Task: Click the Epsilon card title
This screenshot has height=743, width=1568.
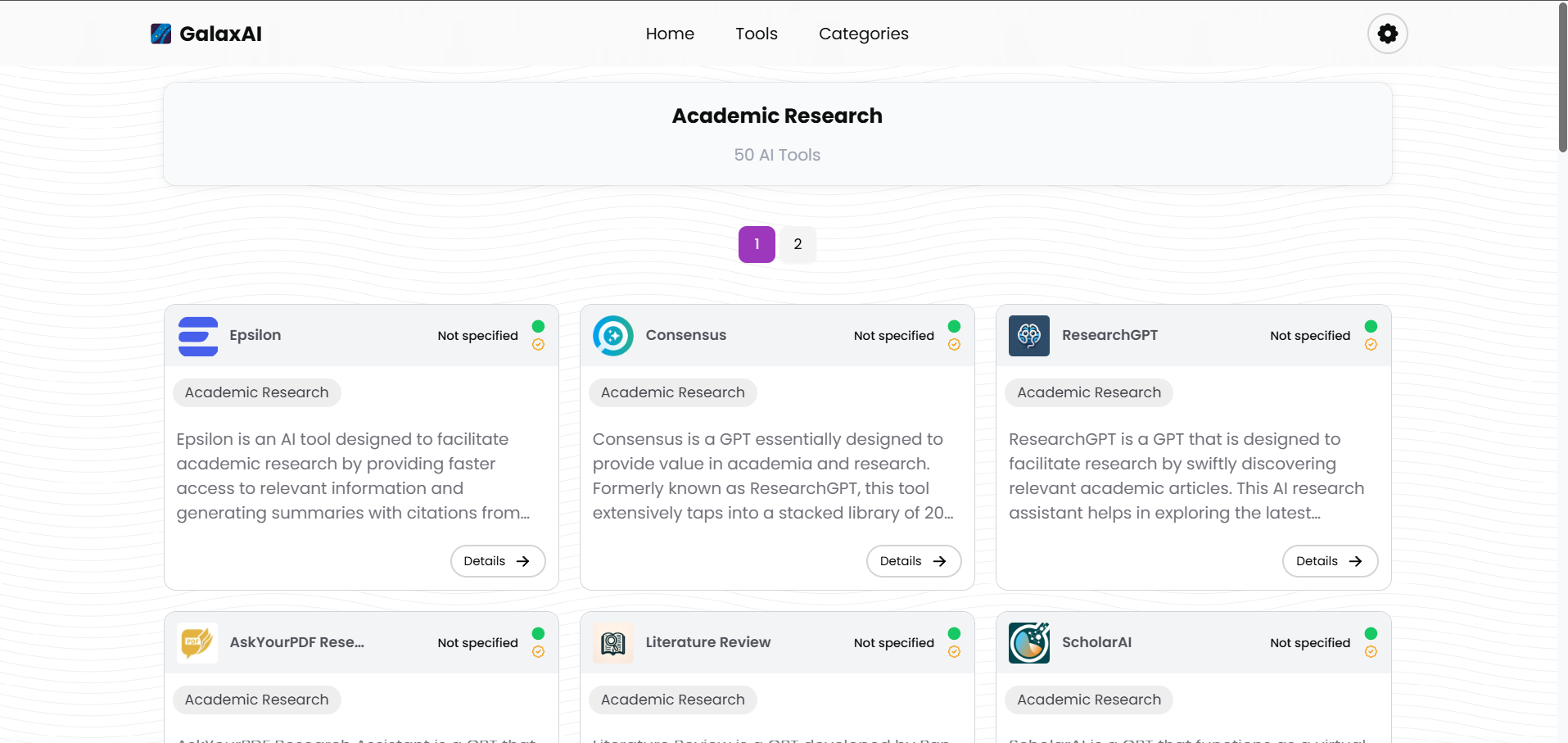Action: (255, 335)
